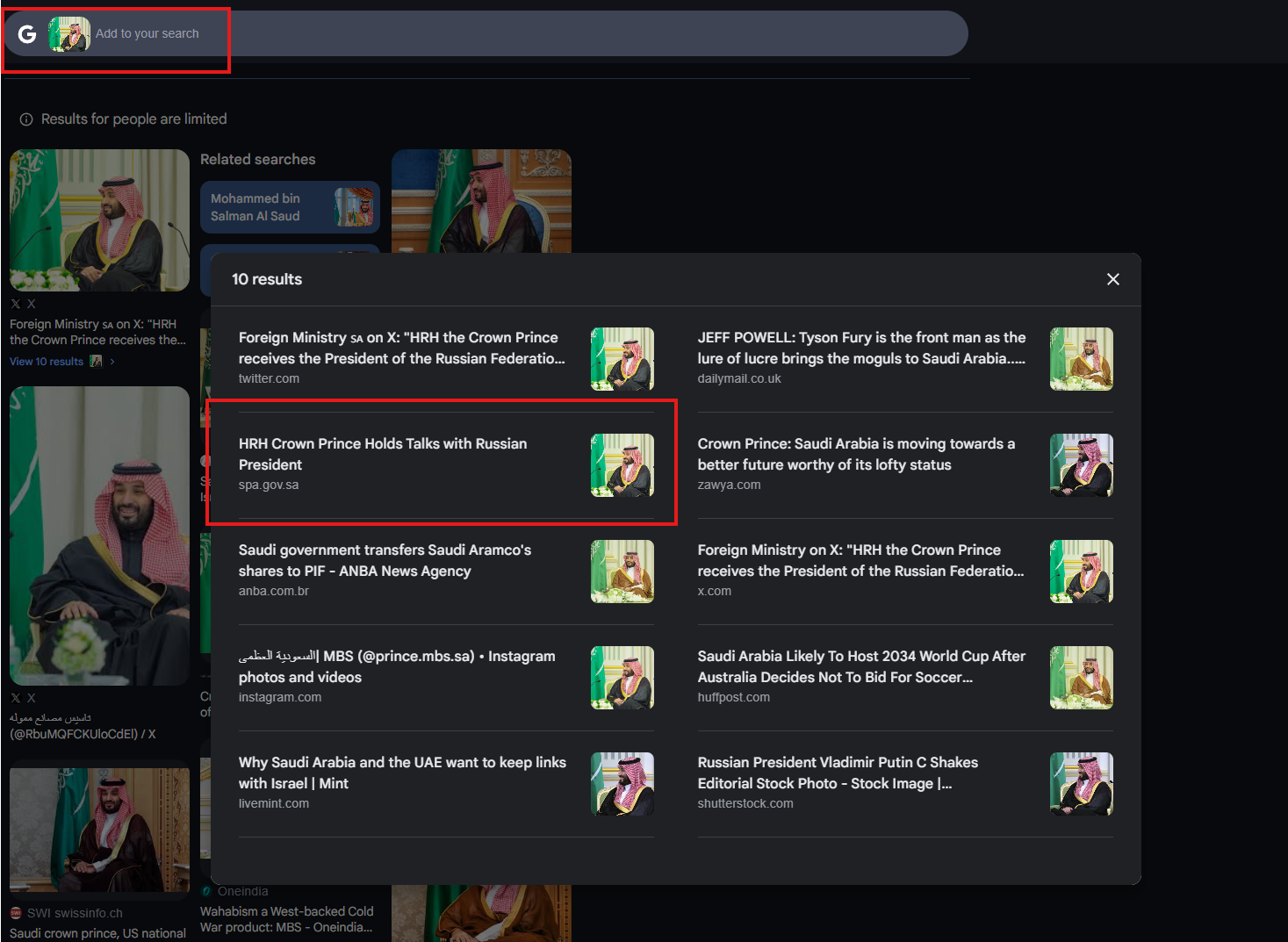
Task: Open View 10 results link
Action: point(47,362)
